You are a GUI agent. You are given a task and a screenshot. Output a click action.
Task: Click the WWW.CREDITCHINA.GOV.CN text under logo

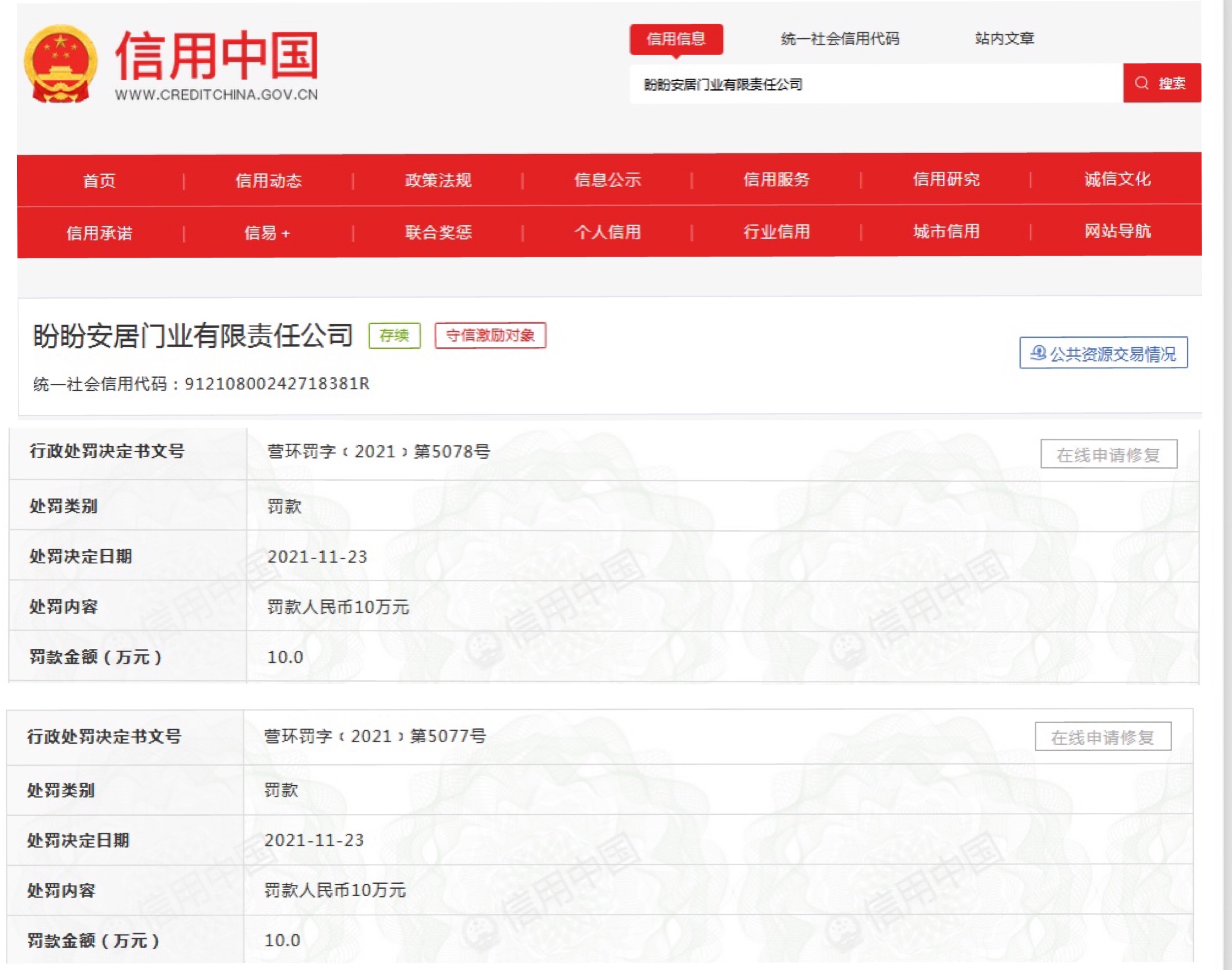tap(216, 95)
